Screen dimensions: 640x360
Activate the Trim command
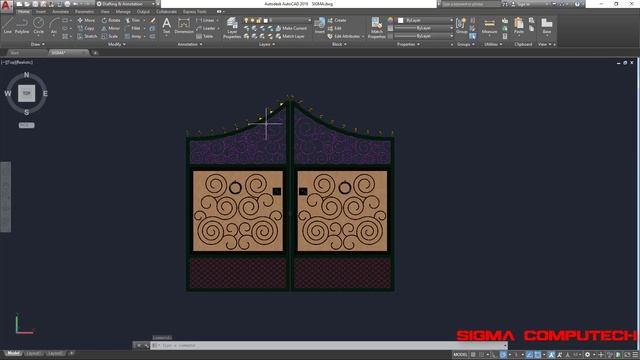(x=133, y=20)
